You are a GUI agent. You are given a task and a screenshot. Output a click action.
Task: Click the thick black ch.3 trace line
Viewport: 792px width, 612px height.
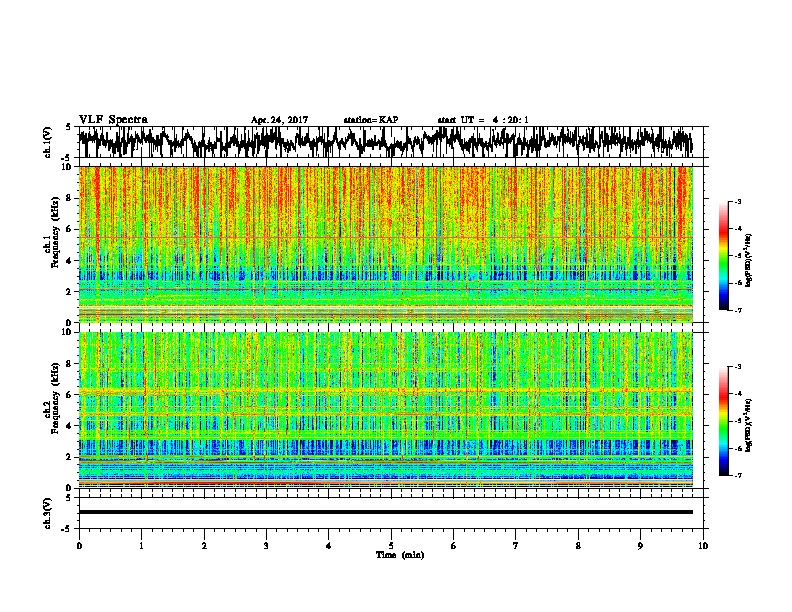point(386,512)
